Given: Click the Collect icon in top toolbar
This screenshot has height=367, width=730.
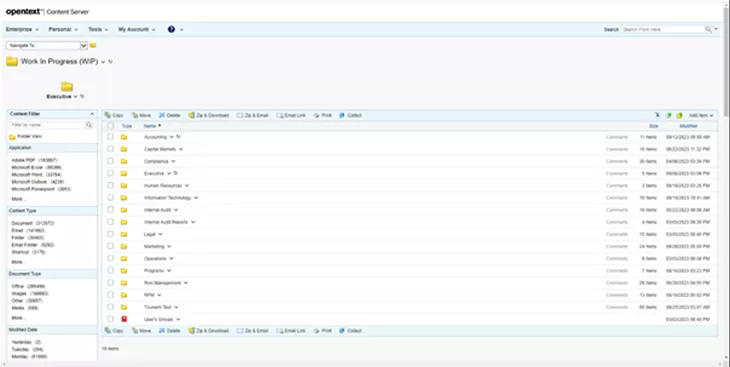Looking at the screenshot, I should click(x=342, y=115).
